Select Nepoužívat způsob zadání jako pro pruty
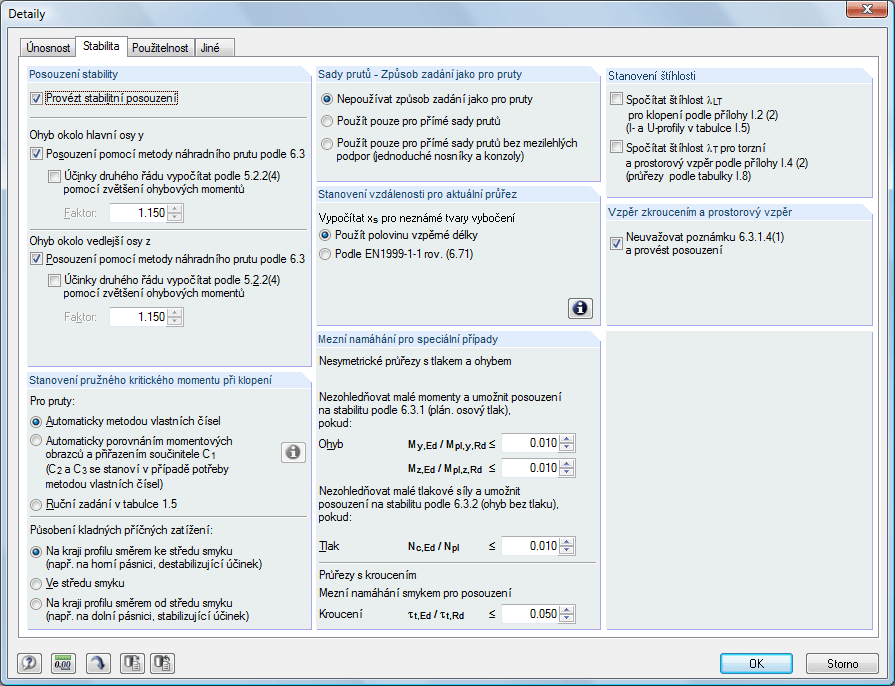Image resolution: width=895 pixels, height=686 pixels. tap(326, 99)
